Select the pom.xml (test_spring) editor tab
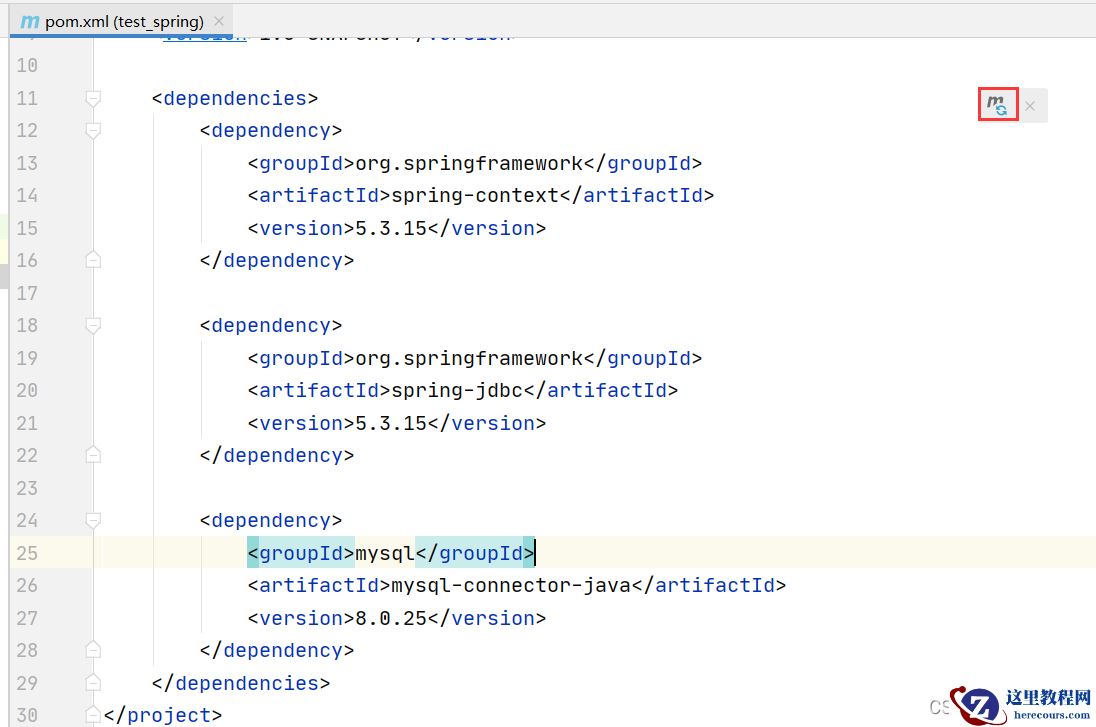1096x727 pixels. coord(122,21)
